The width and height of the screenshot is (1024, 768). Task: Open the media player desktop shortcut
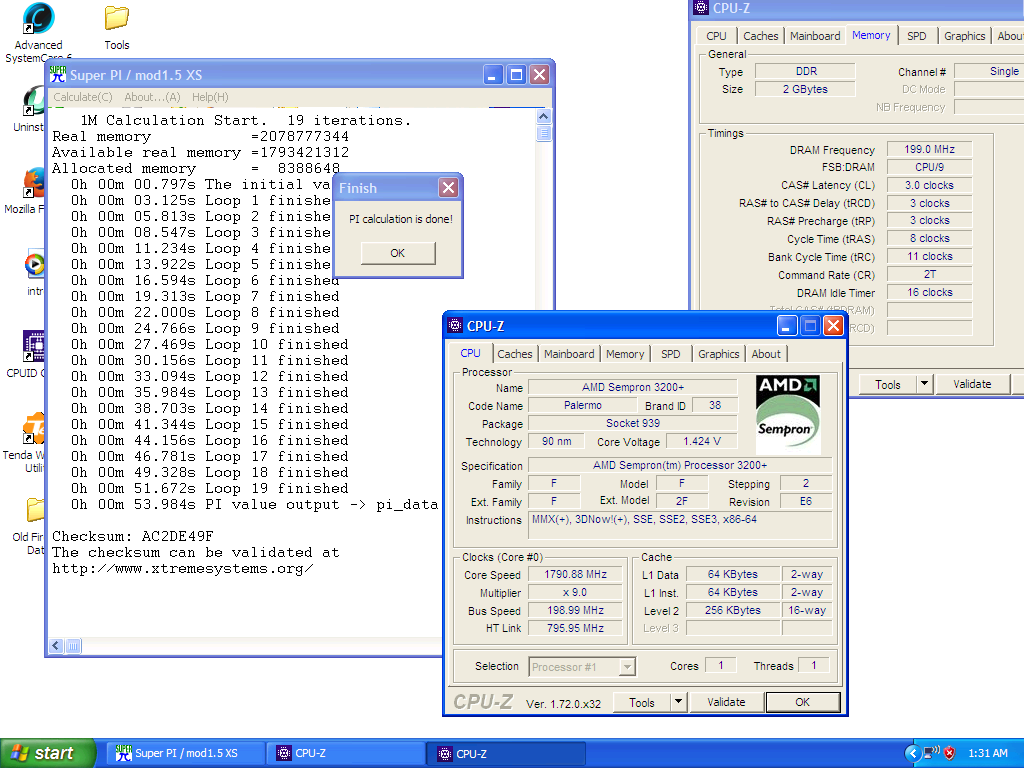click(x=34, y=264)
